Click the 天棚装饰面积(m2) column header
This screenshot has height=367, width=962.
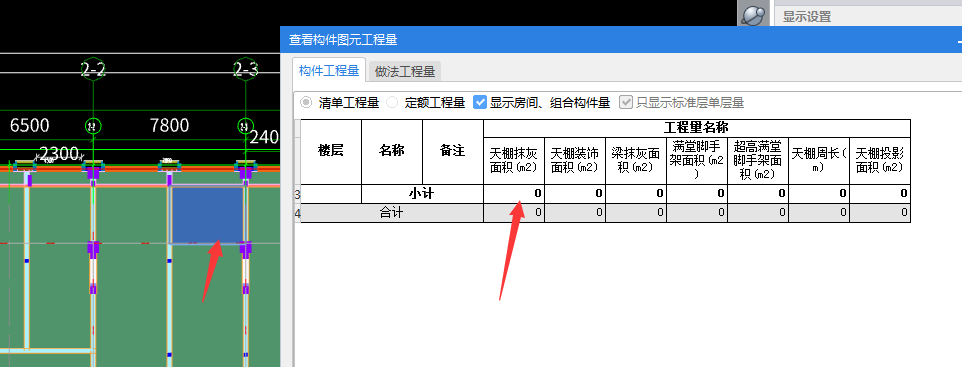click(575, 160)
